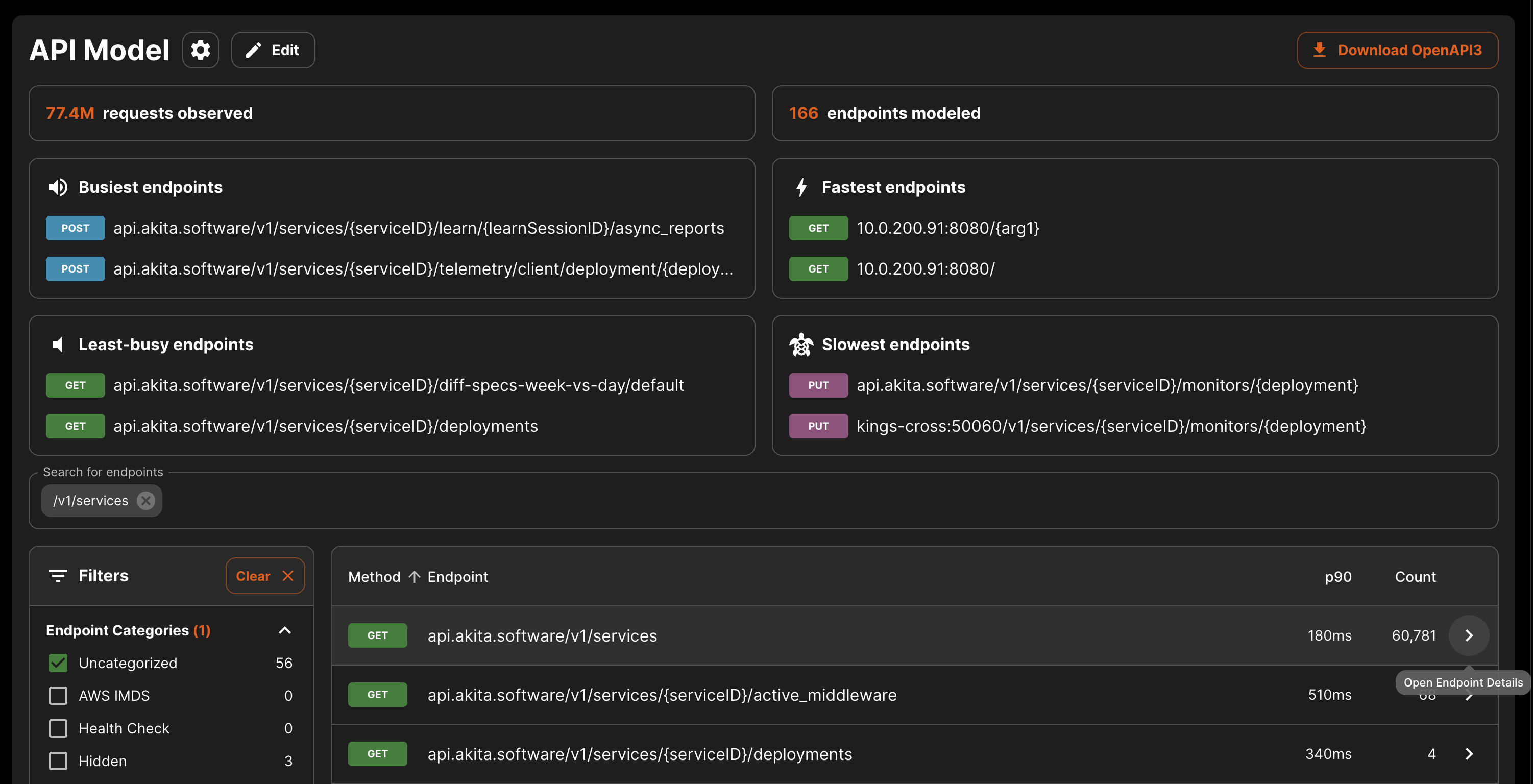Uncheck the Uncategorized category checkbox
The width and height of the screenshot is (1533, 784).
click(58, 663)
